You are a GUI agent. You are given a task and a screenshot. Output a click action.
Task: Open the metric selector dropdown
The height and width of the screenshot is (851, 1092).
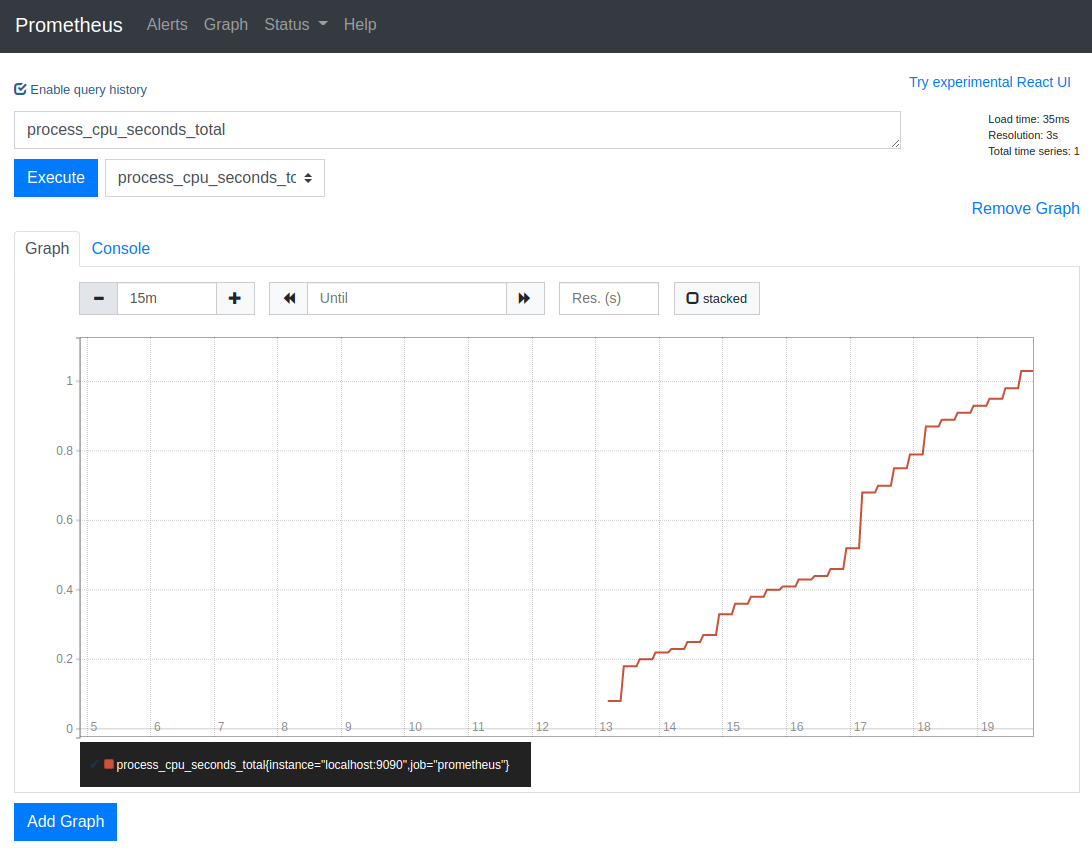point(214,178)
